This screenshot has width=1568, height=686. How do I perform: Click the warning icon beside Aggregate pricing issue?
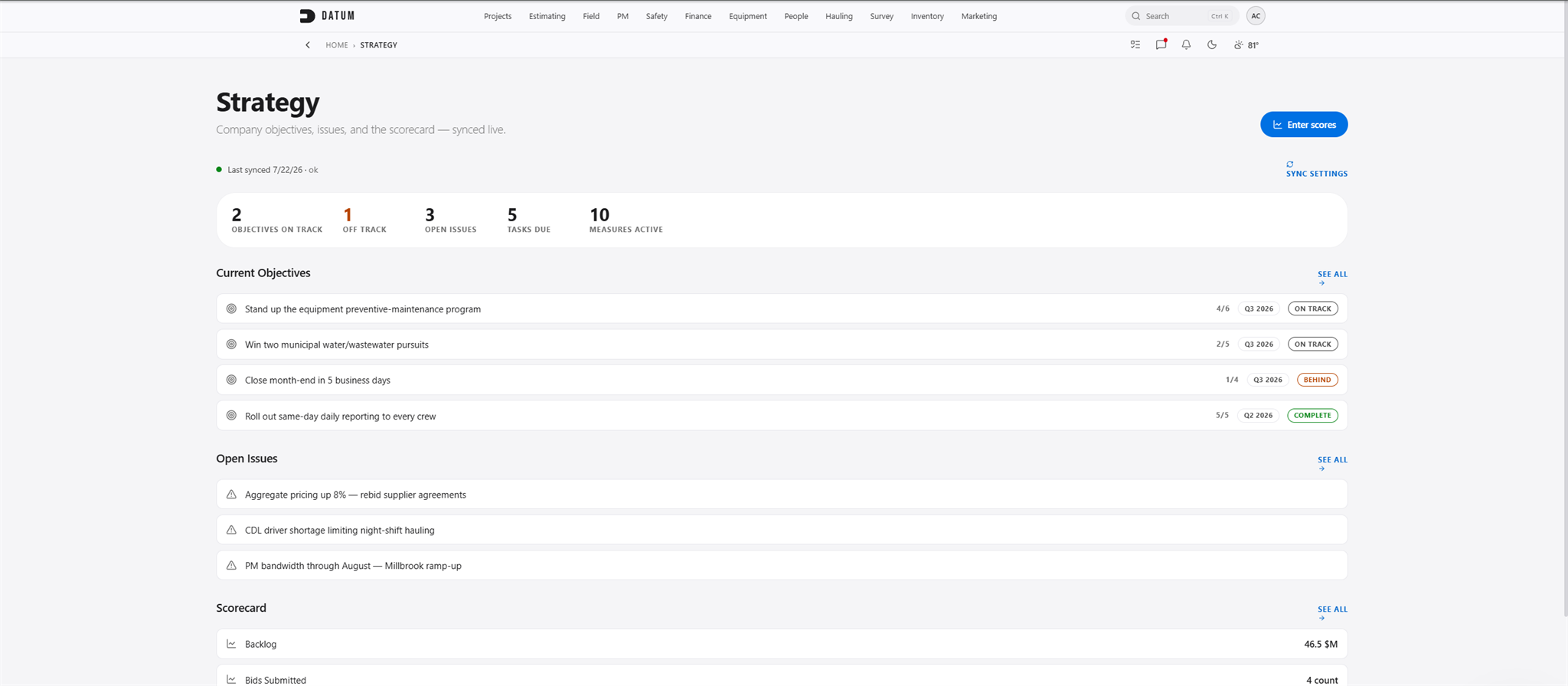tap(231, 495)
